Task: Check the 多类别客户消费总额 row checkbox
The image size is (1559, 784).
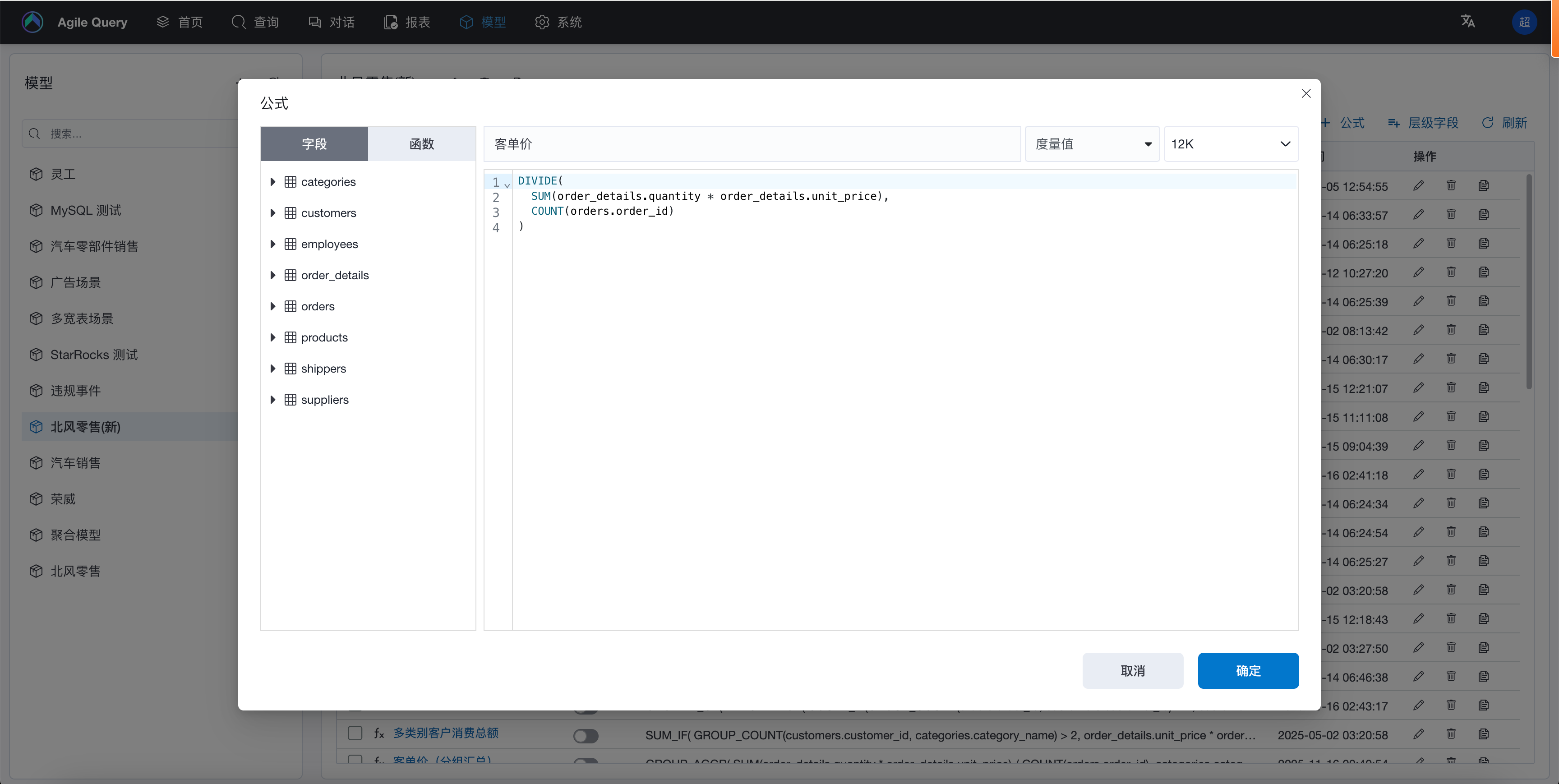Action: 355,733
